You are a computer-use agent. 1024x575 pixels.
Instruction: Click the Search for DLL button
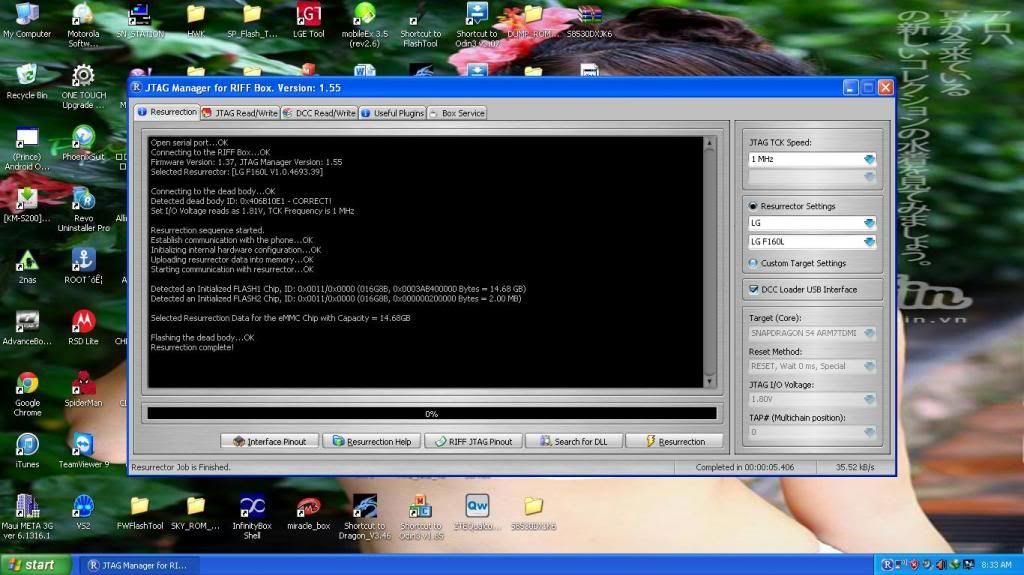coord(573,441)
